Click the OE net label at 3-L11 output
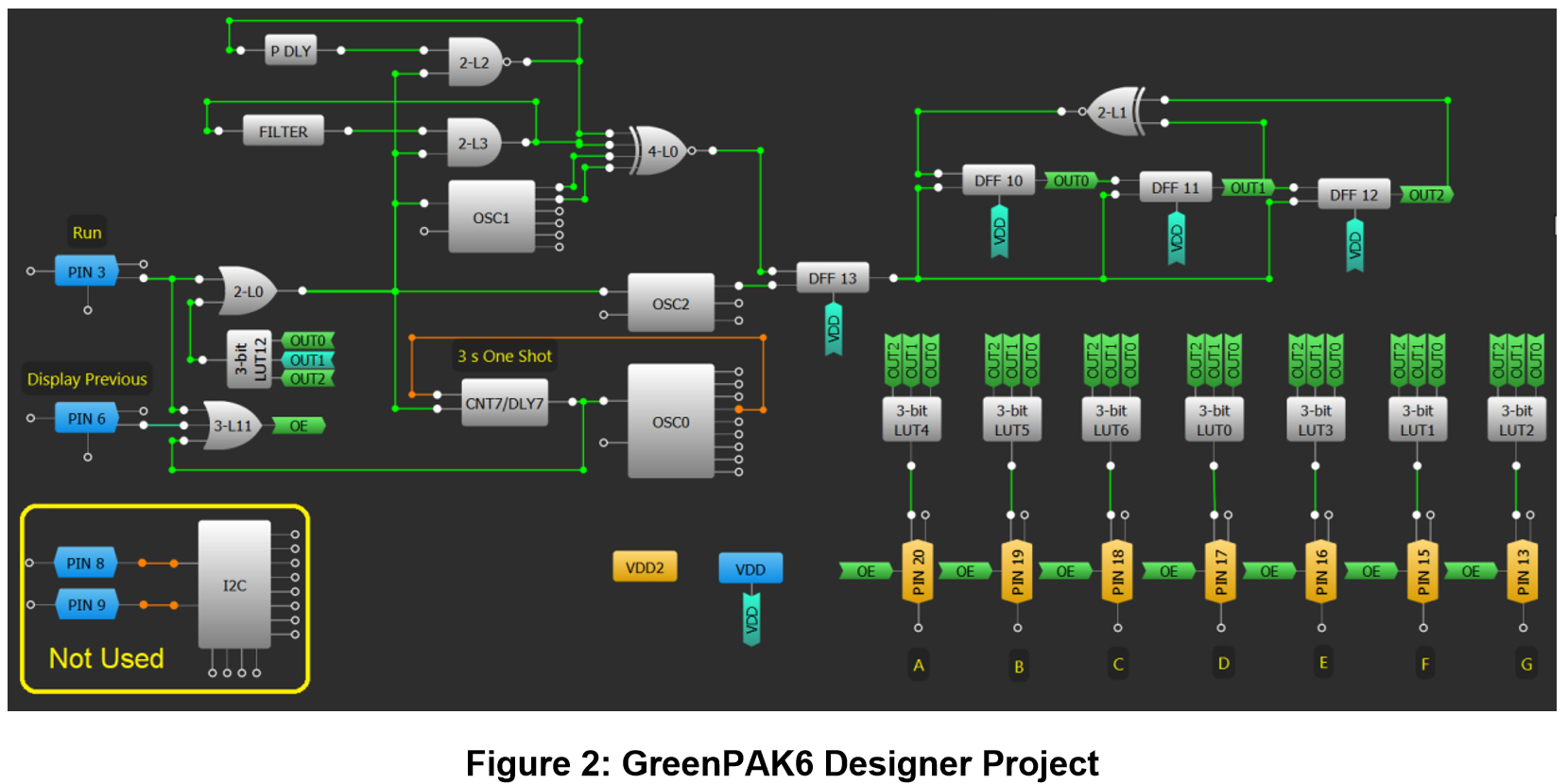The image size is (1568, 784). 299,426
